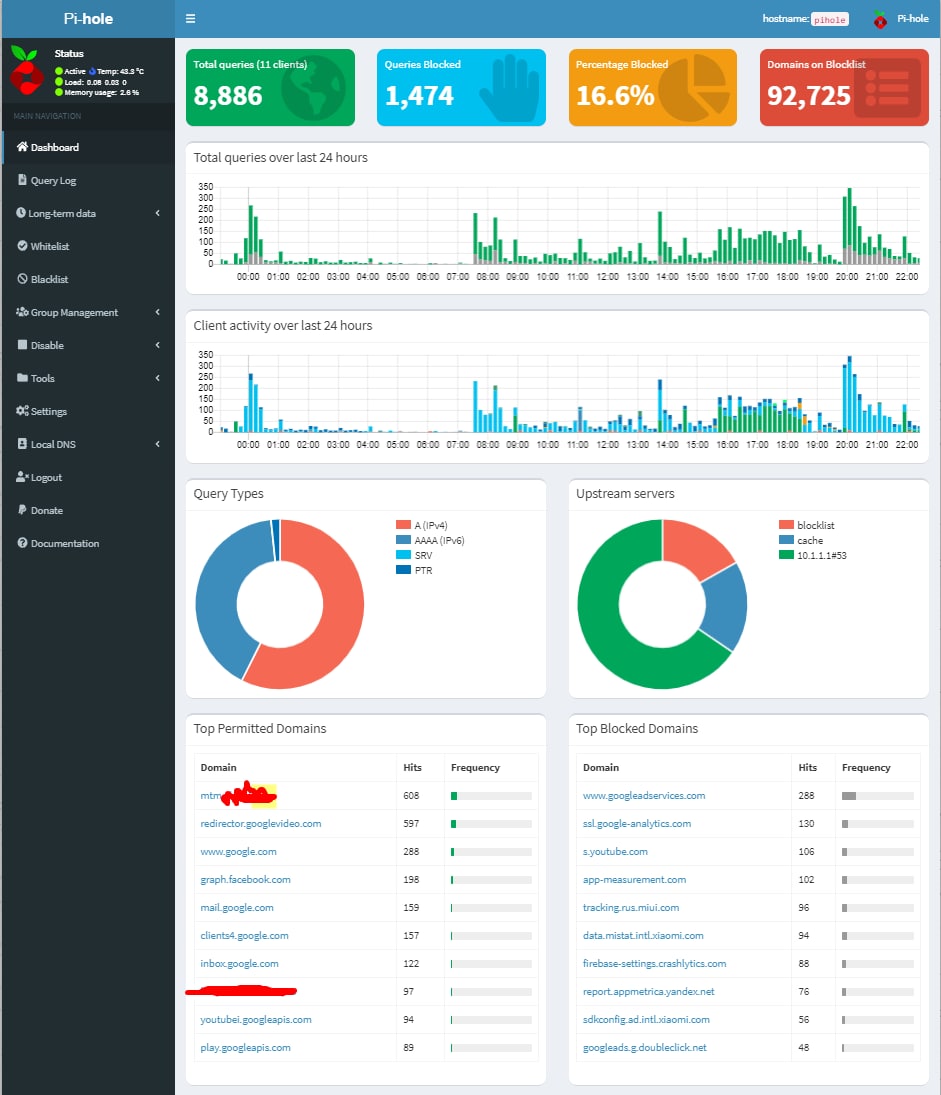941x1095 pixels.
Task: Open the Whitelist menu item
Action: click(88, 246)
